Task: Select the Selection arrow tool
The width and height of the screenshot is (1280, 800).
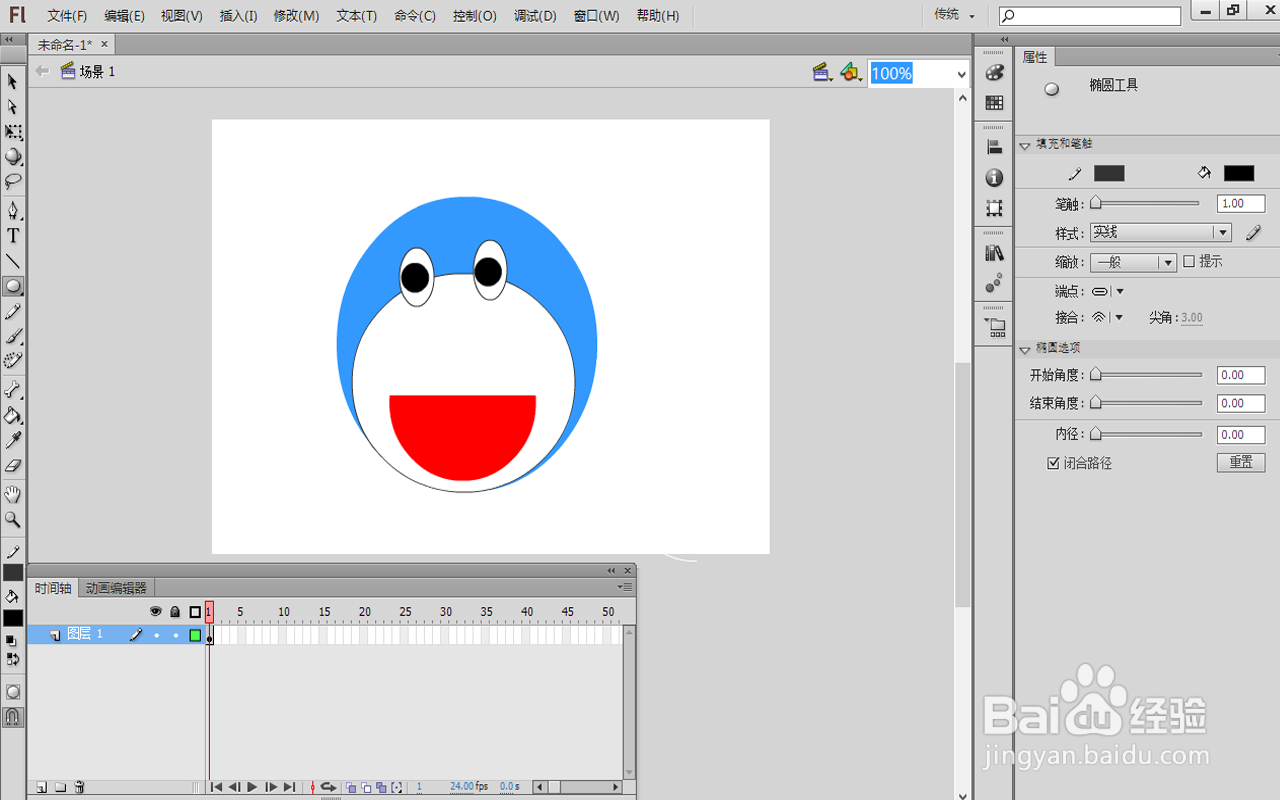Action: [13, 82]
